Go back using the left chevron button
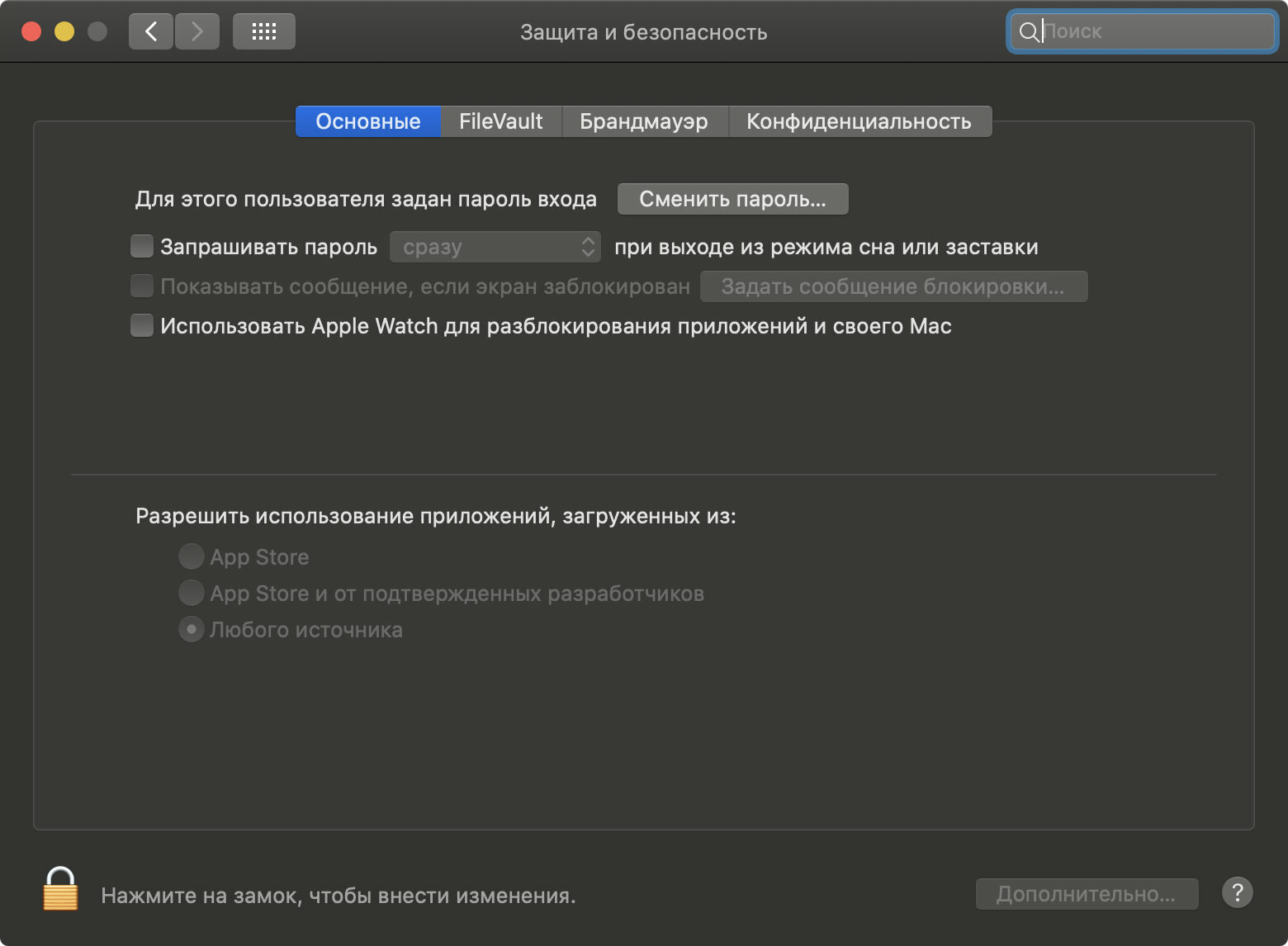 pos(151,31)
